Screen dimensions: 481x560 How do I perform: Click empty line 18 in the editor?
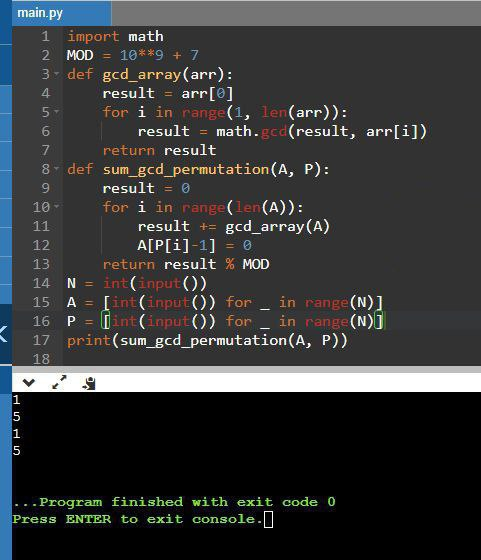coord(271,358)
